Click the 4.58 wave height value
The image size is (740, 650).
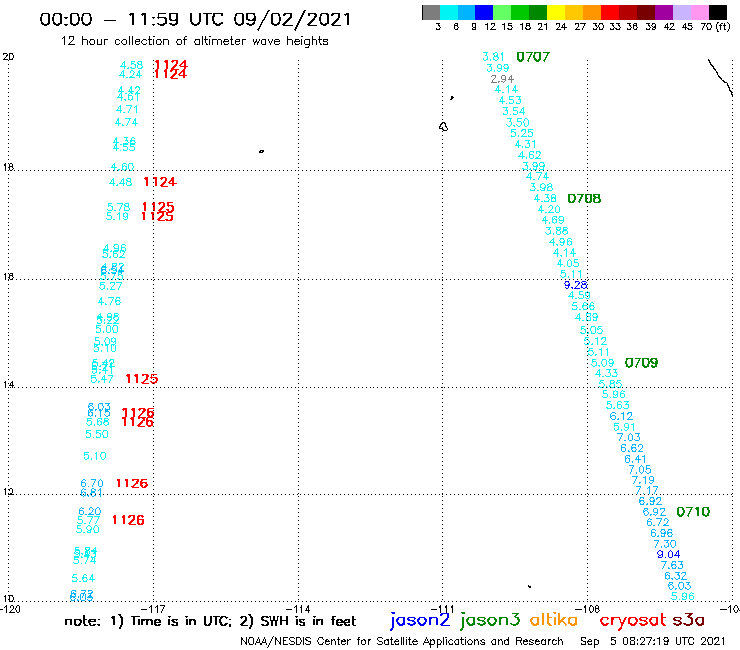click(131, 65)
